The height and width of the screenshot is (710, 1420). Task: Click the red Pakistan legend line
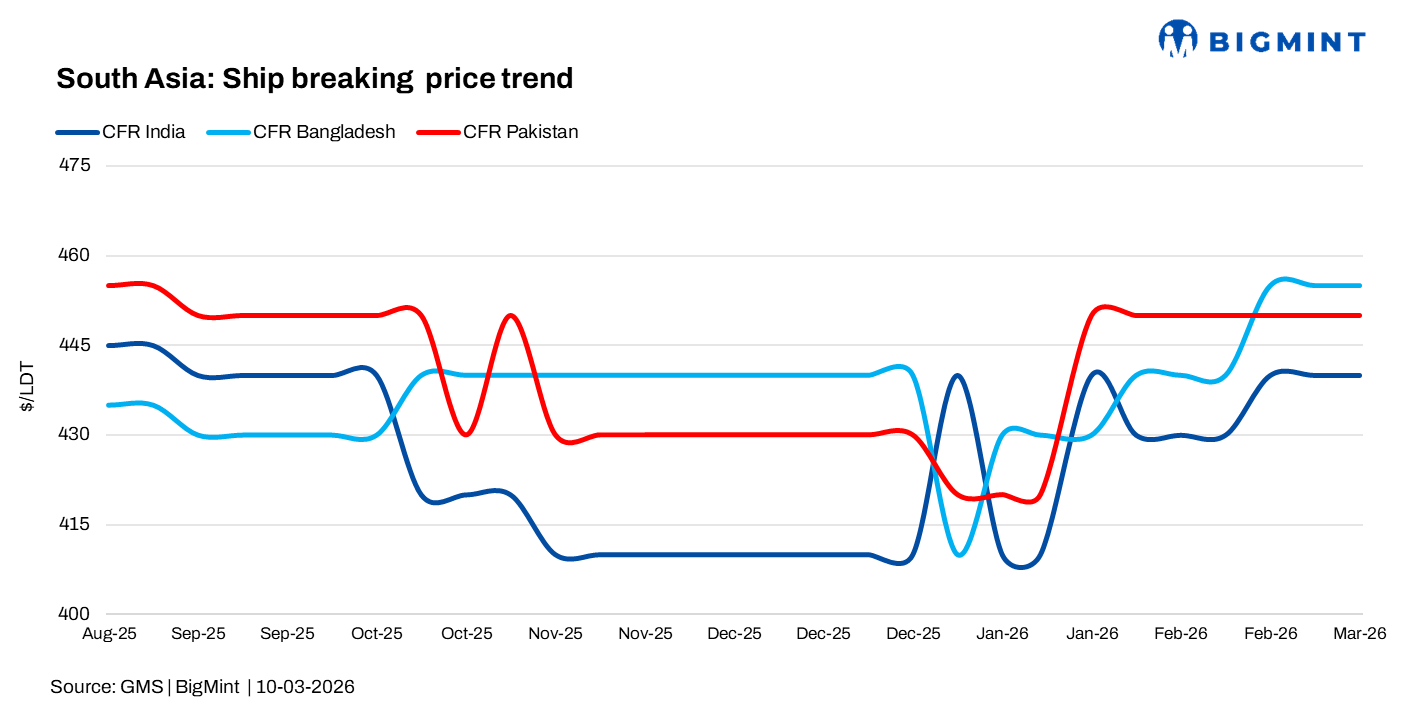(x=438, y=131)
